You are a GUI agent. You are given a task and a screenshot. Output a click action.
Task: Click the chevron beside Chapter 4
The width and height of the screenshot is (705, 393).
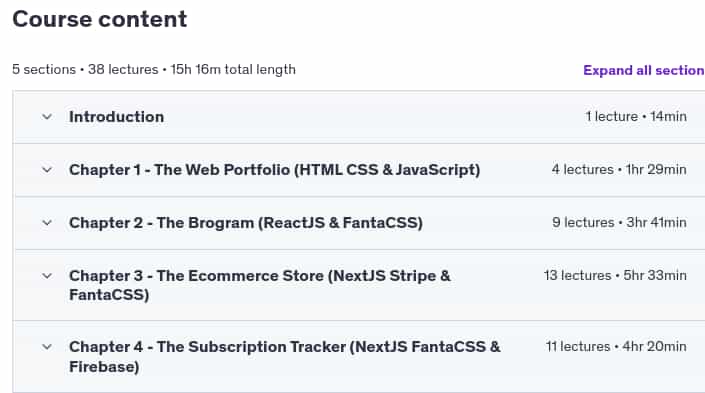point(47,347)
